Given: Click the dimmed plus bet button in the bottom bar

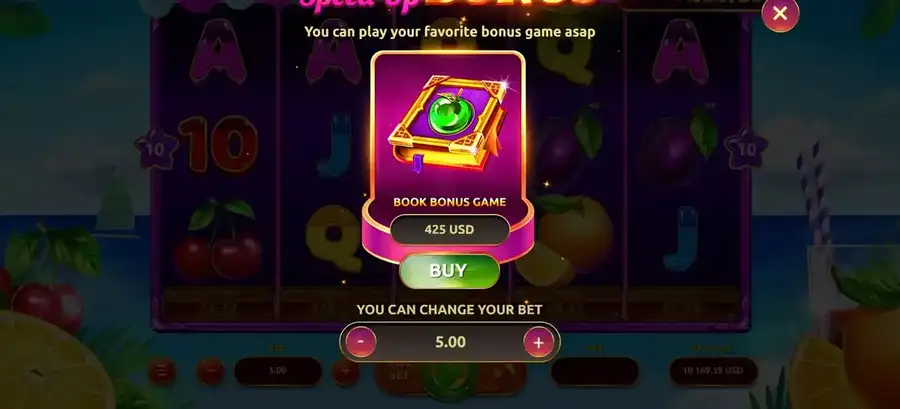Looking at the screenshot, I should pyautogui.click(x=346, y=372).
